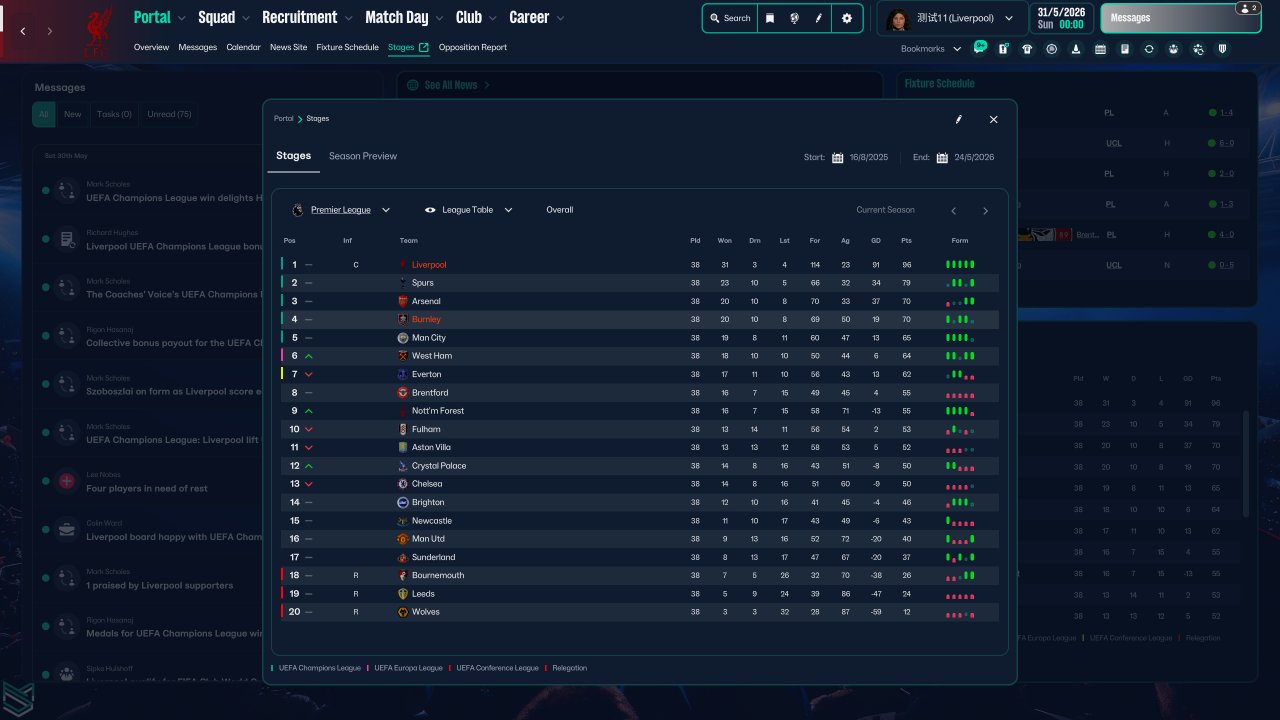Viewport: 1280px width, 720px height.
Task: Click the West Ham club badge
Action: (x=403, y=356)
